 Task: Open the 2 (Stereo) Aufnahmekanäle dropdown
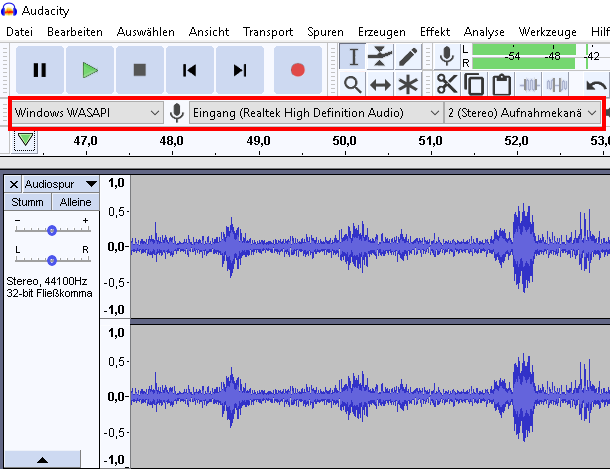click(522, 113)
